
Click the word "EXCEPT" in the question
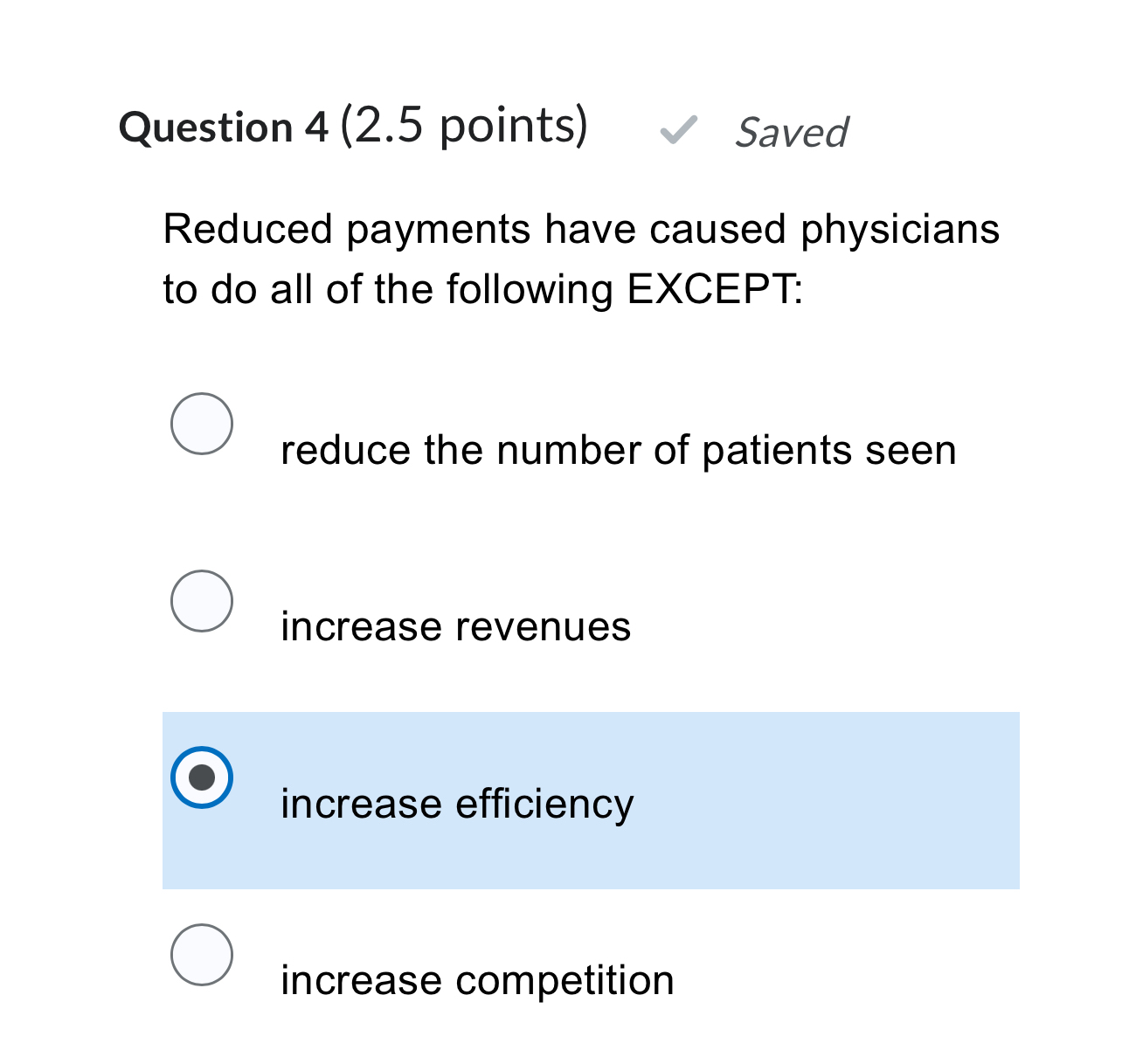tap(711, 289)
